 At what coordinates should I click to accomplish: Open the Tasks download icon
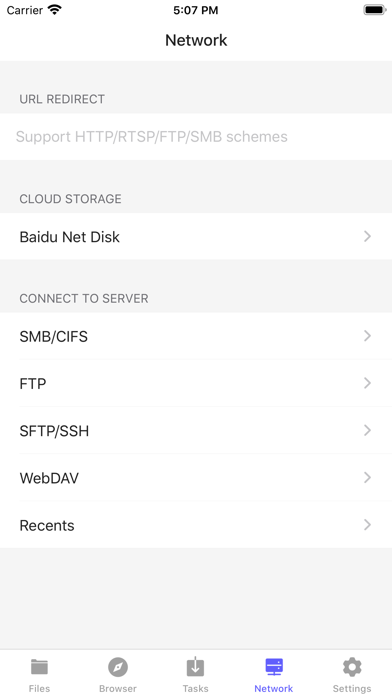[x=195, y=666]
